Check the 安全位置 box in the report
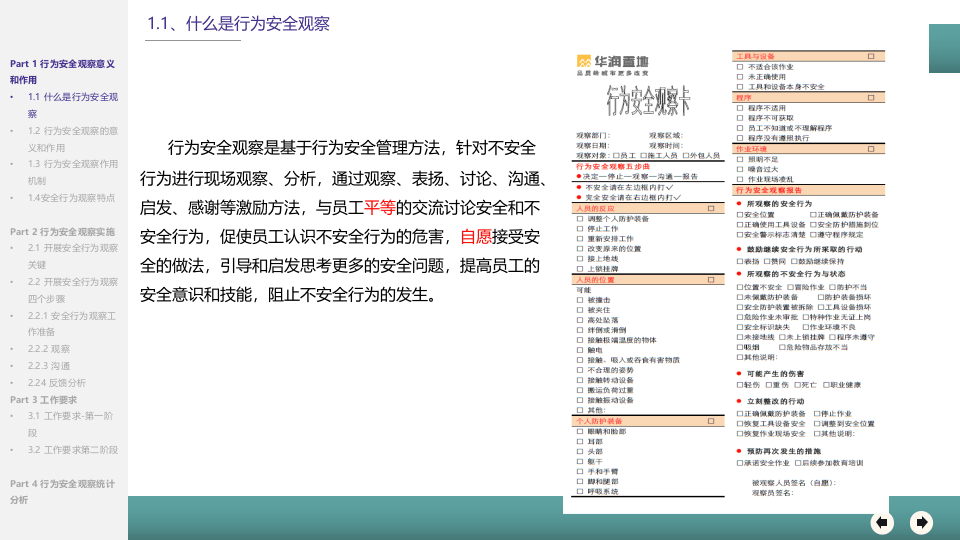This screenshot has width=960, height=540. pos(740,215)
